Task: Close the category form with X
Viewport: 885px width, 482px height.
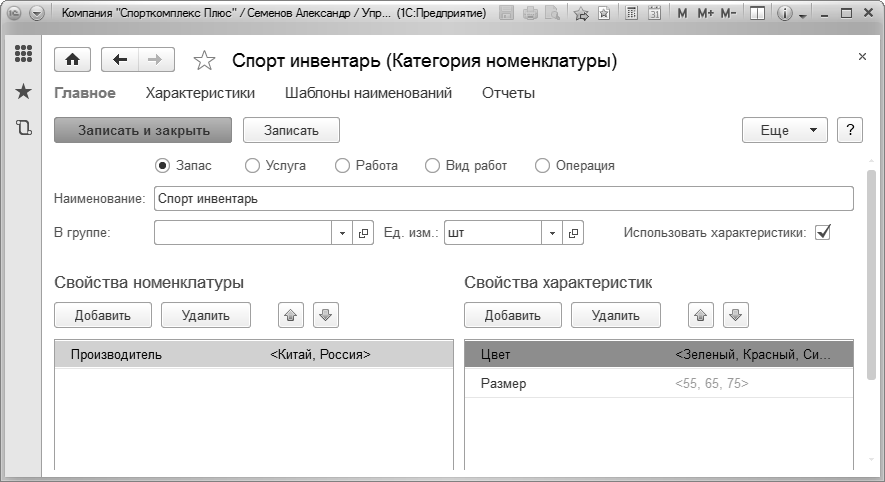Action: point(862,56)
